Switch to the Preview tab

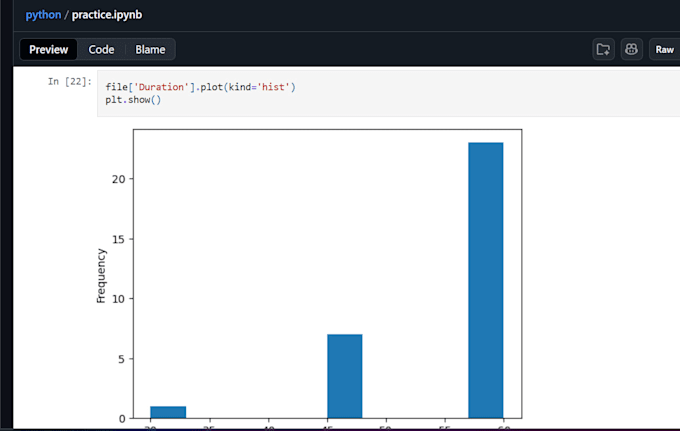49,49
